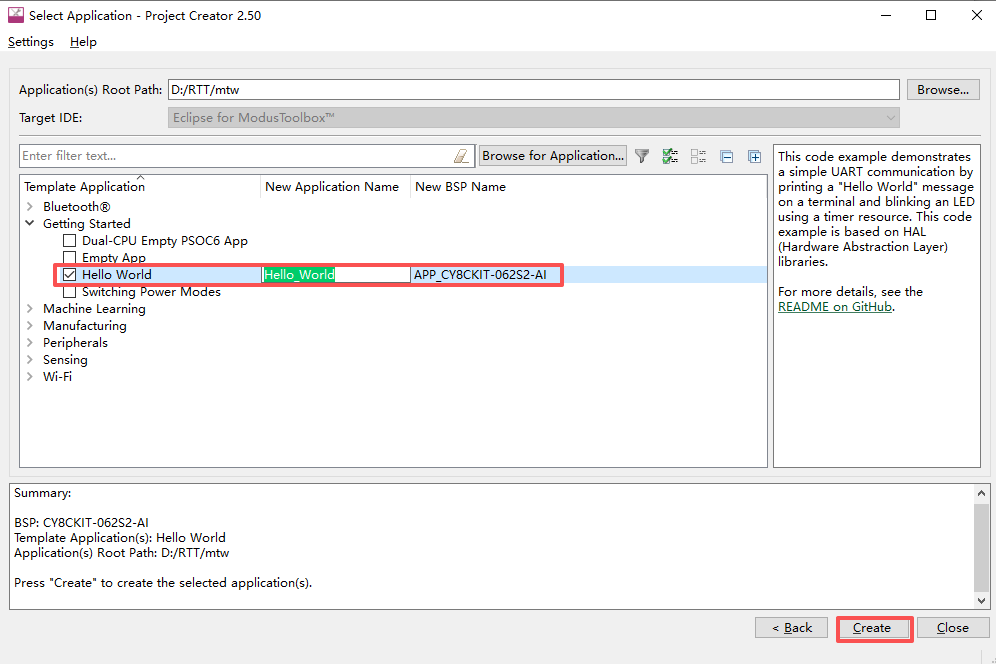Uncheck the Hello World checkbox
This screenshot has width=996, height=664.
(x=69, y=274)
